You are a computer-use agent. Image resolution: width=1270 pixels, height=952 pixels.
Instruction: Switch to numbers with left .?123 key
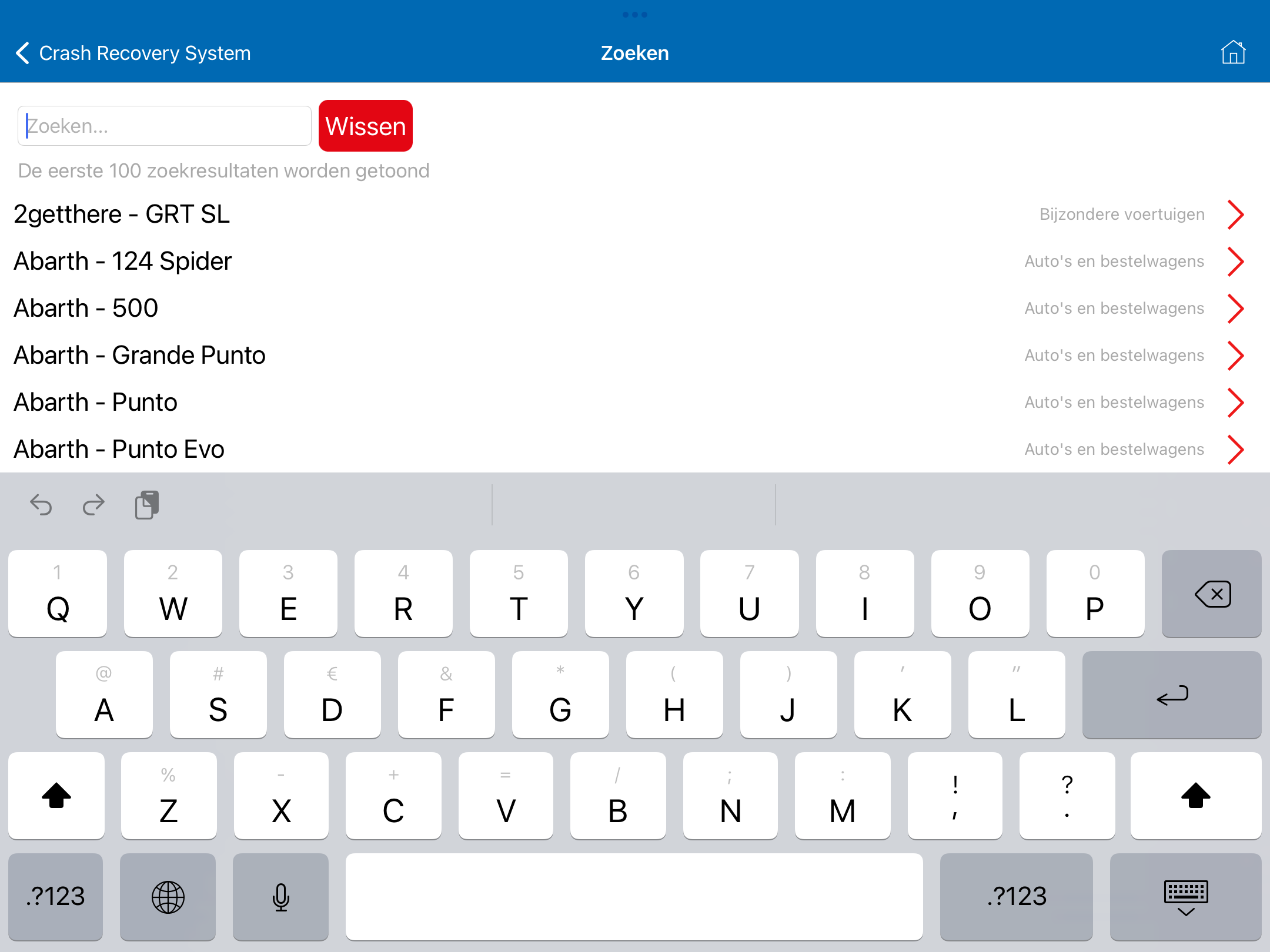[56, 897]
